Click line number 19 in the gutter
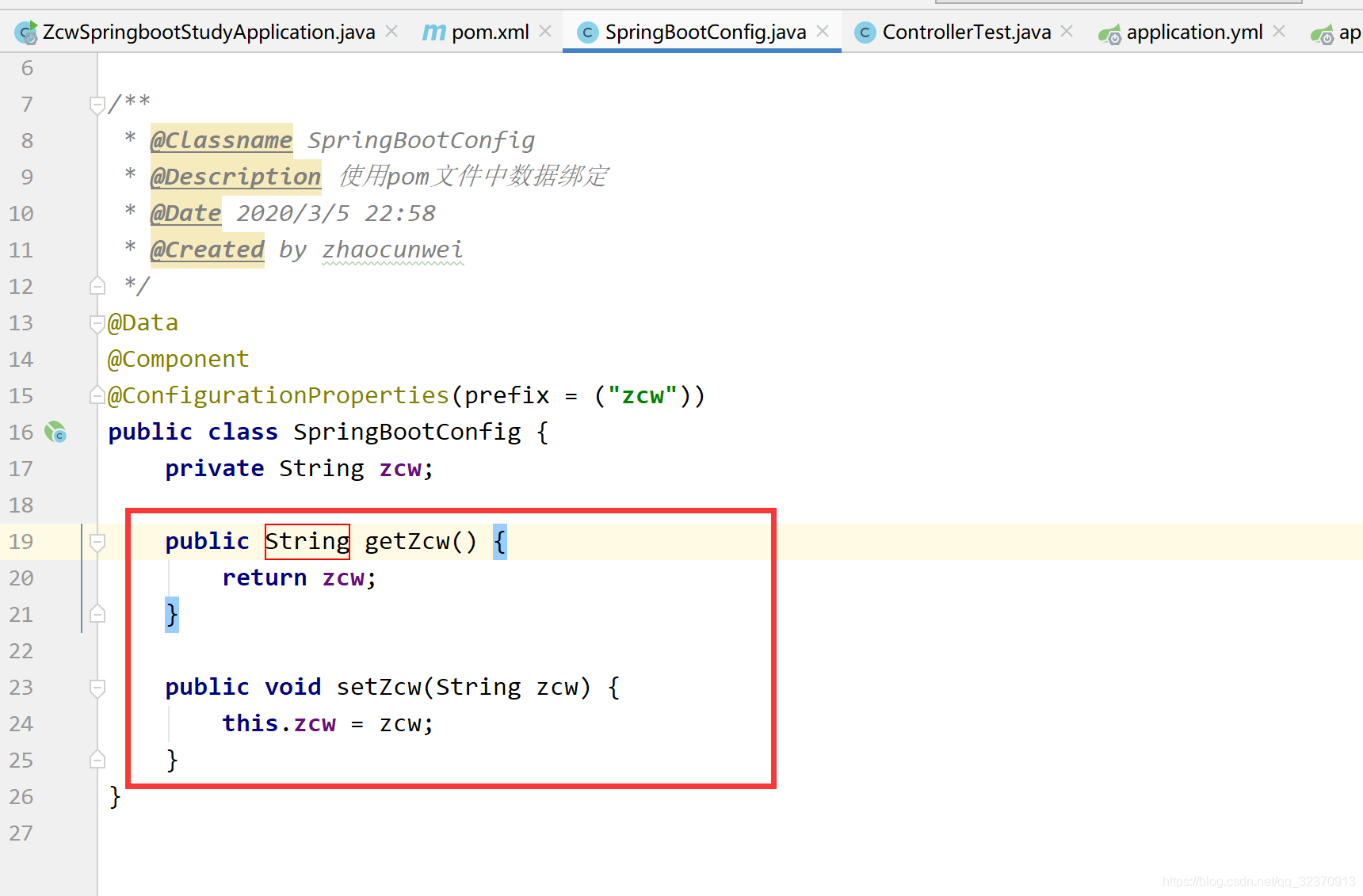1363x896 pixels. [x=21, y=542]
